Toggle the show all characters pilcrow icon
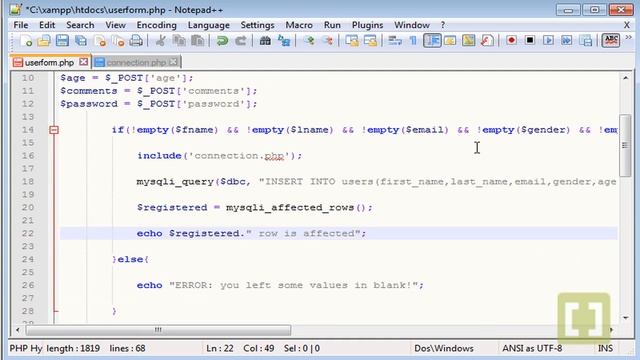 tap(413, 41)
